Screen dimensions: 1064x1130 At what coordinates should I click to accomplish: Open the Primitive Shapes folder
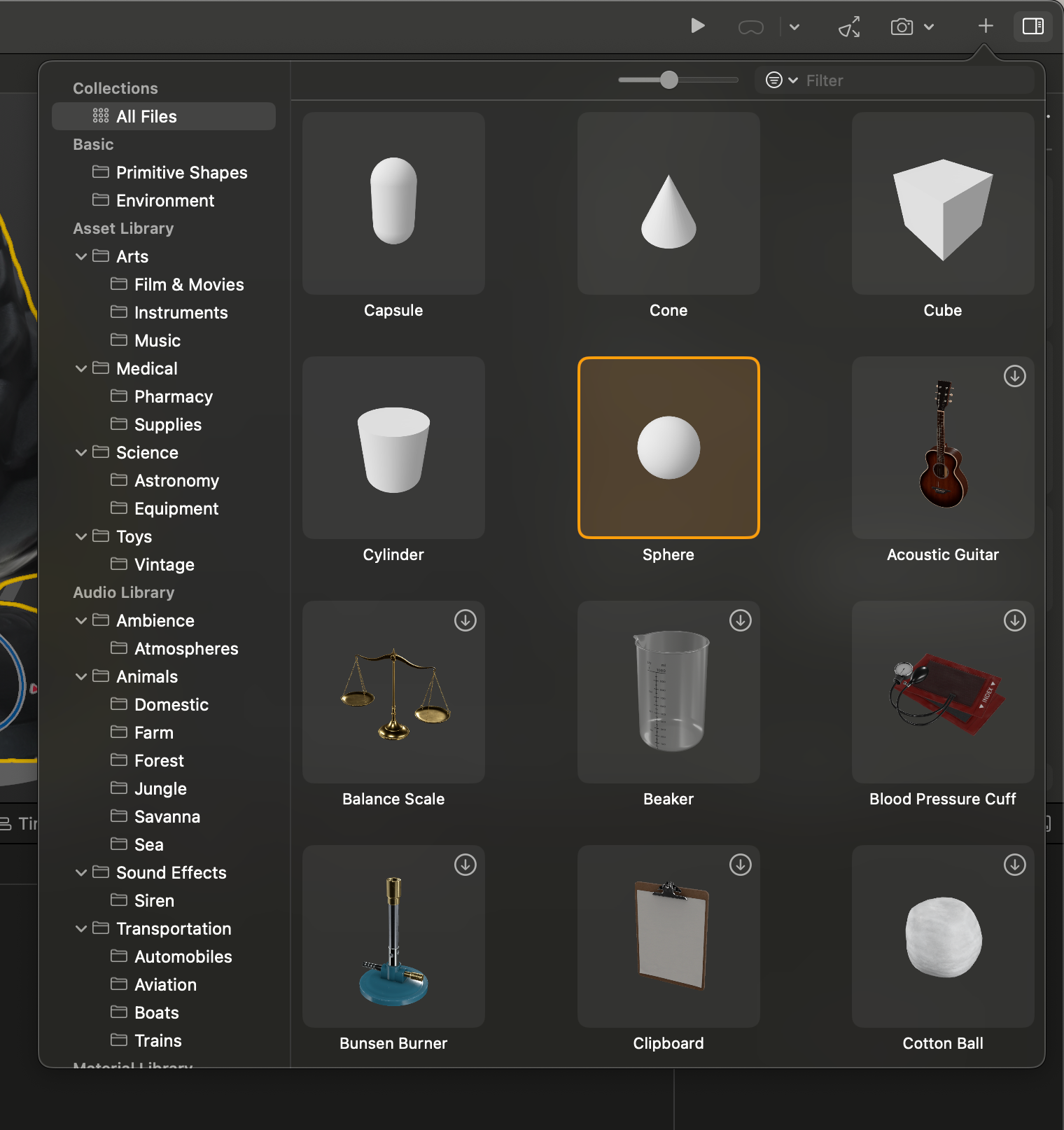point(170,172)
